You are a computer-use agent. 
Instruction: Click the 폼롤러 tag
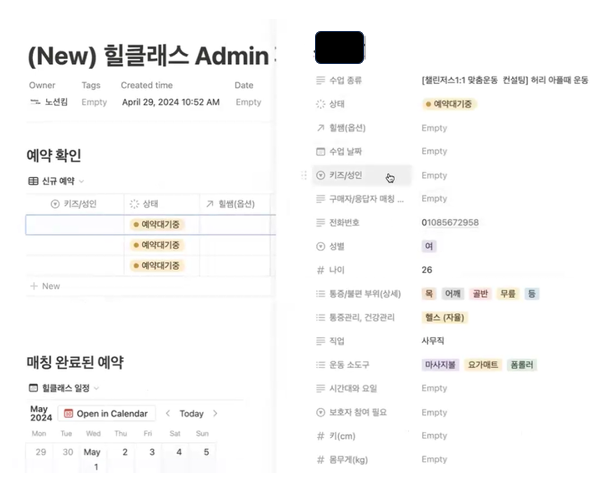point(522,365)
